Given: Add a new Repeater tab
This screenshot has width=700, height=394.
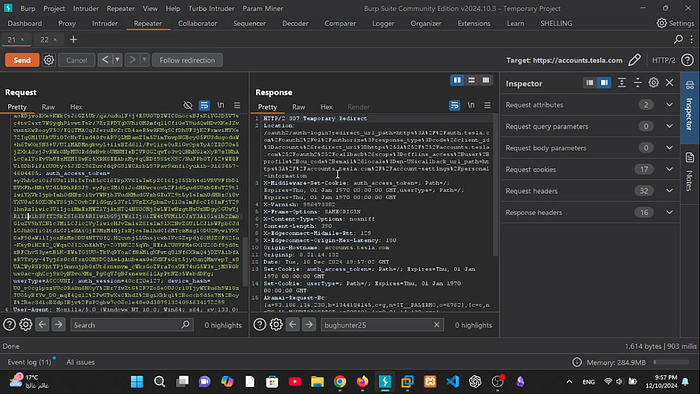Looking at the screenshot, I should pyautogui.click(x=73, y=40).
